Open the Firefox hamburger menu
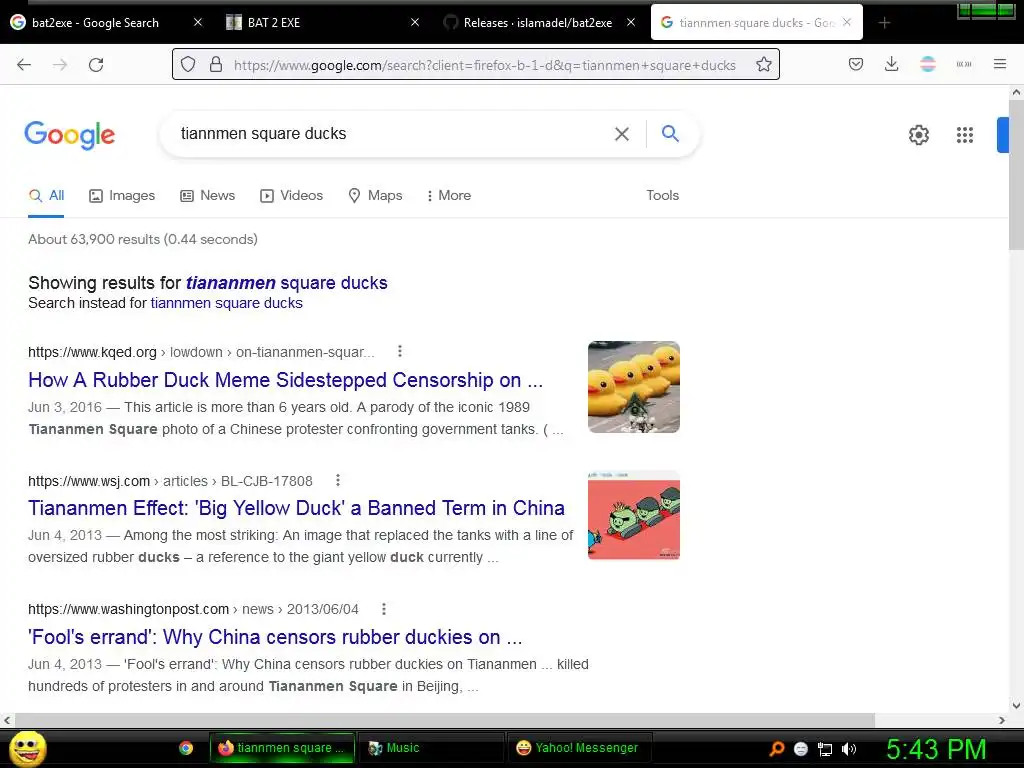The height and width of the screenshot is (768, 1024). pyautogui.click(x=999, y=64)
